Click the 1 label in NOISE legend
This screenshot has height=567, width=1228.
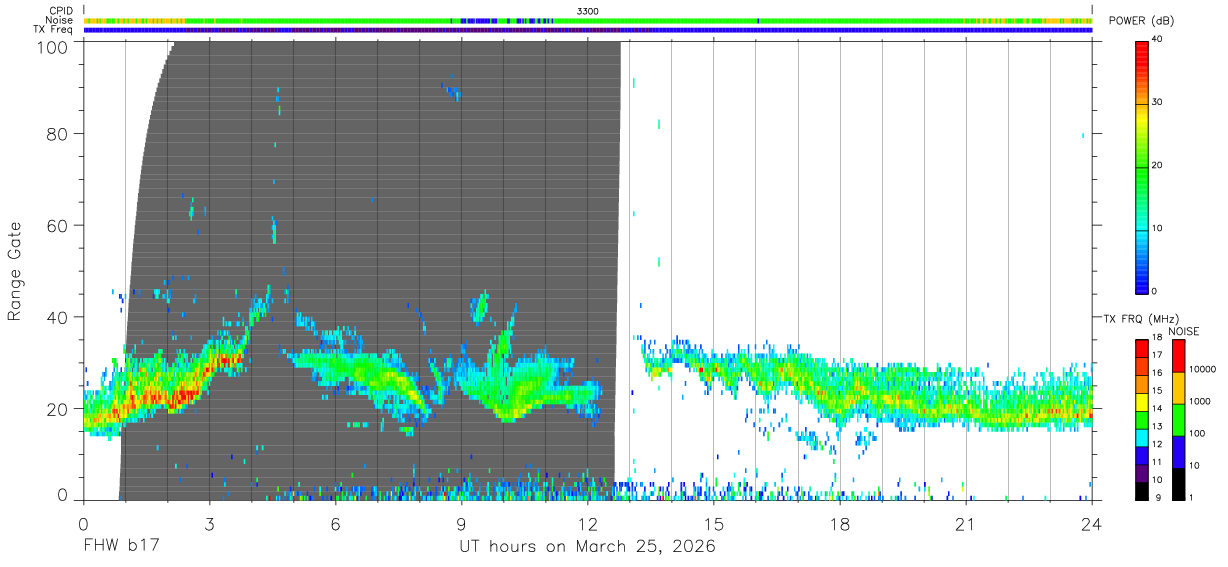tap(1190, 498)
